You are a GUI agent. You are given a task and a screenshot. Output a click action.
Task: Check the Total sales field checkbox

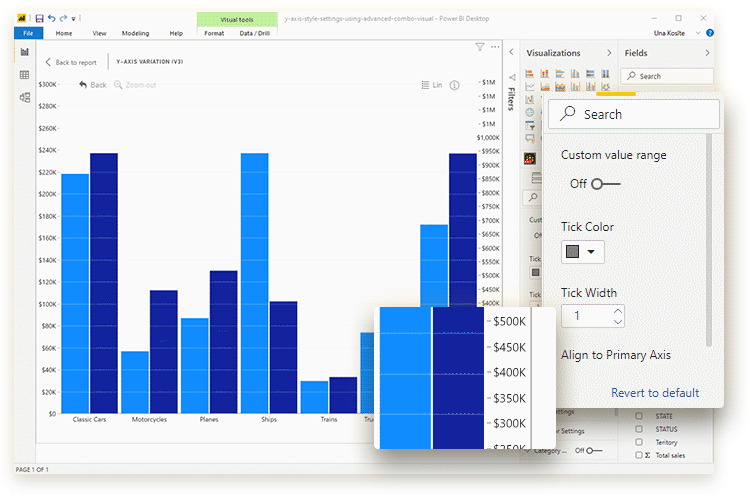(x=639, y=455)
